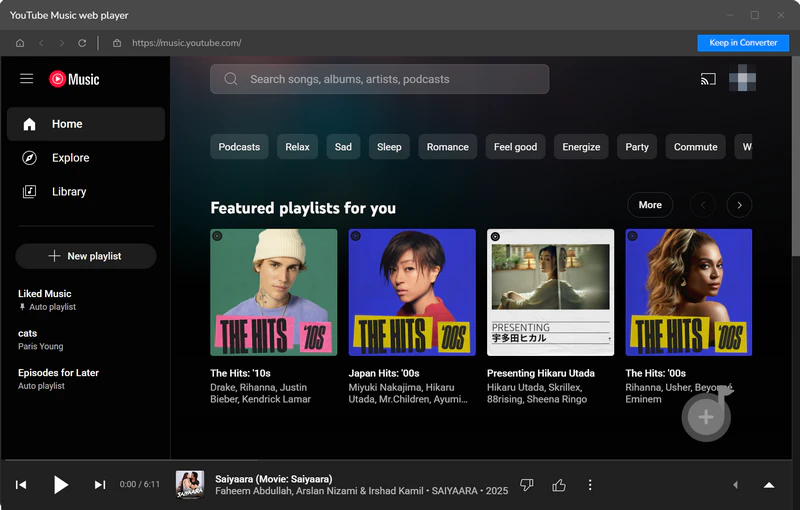Screen dimensions: 800x510
Task: Click the playback progress bar above player
Action: point(400,461)
